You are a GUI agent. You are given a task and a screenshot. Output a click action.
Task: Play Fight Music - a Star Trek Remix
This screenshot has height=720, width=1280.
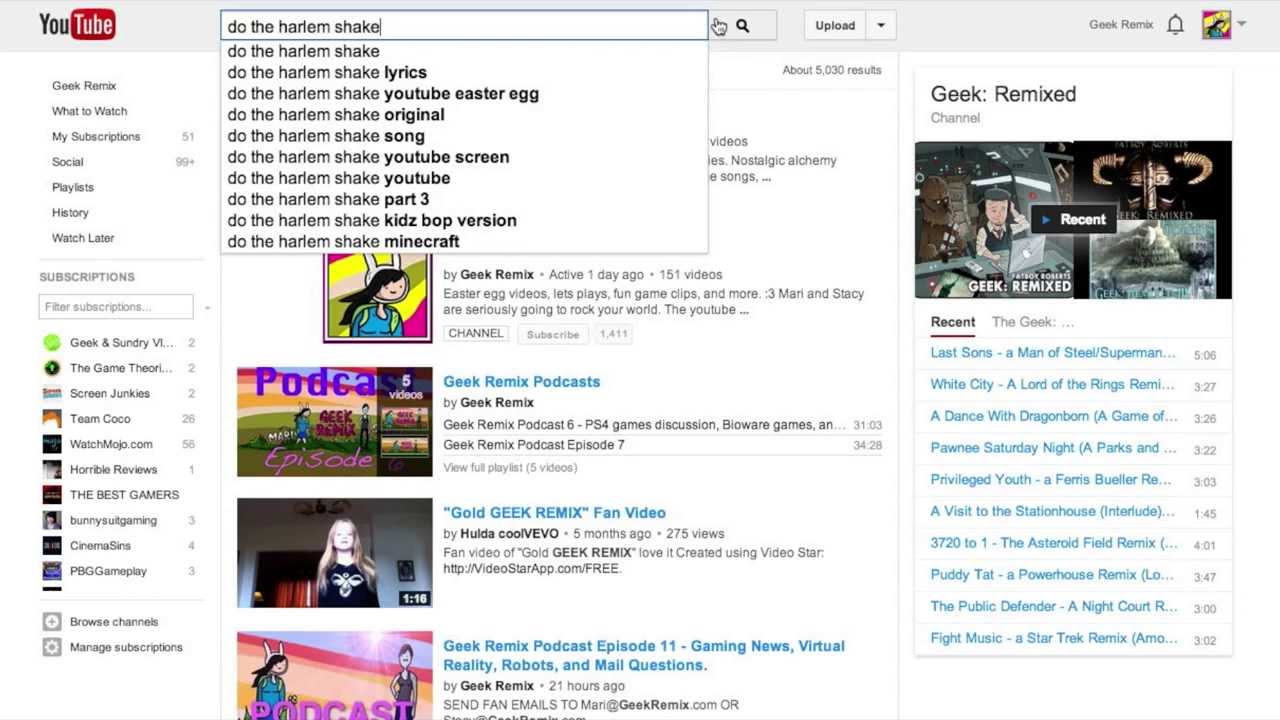(x=1054, y=638)
